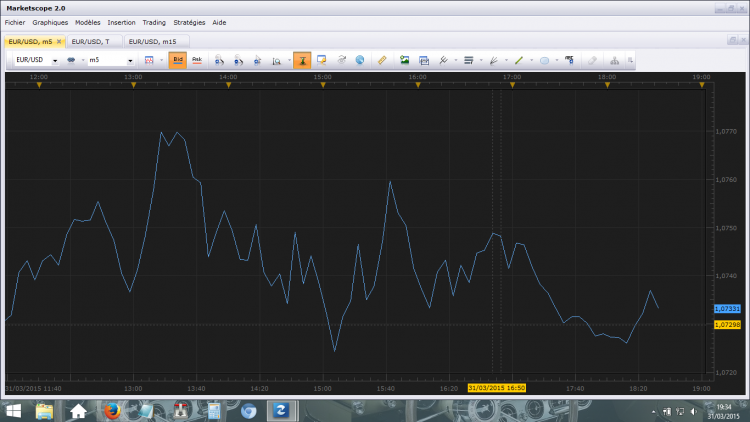Toggle the Ask price display button
The height and width of the screenshot is (422, 750).
pyautogui.click(x=197, y=60)
